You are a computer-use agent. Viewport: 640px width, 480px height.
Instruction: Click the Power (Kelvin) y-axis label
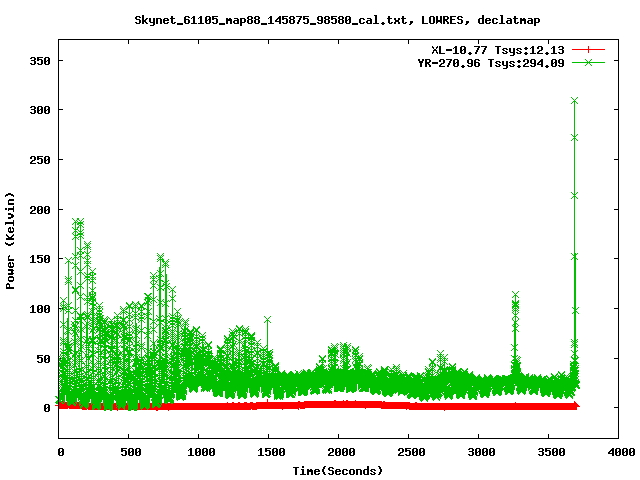tap(11, 239)
